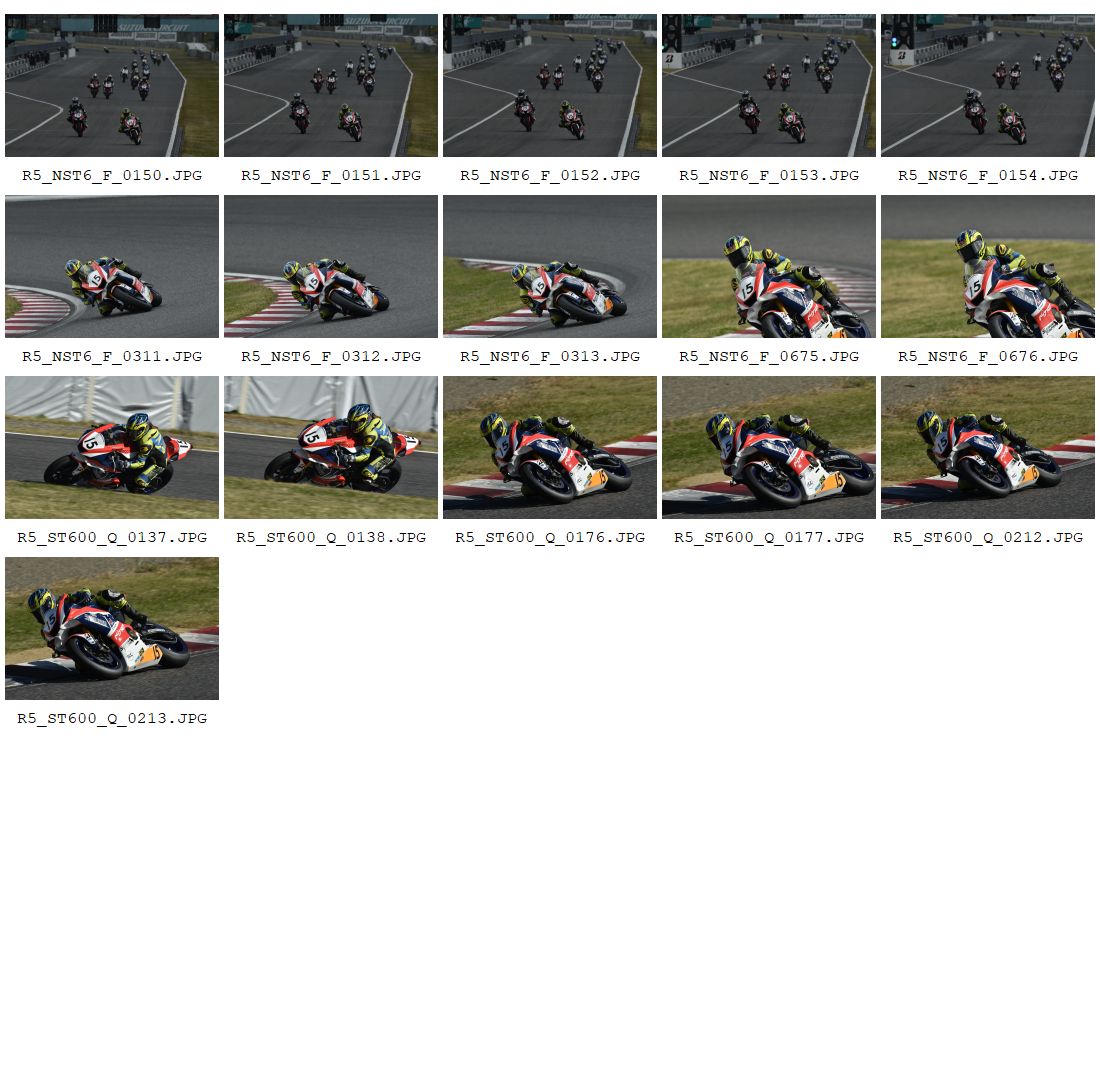Image resolution: width=1100 pixels, height=1080 pixels.
Task: Select the R5_ST600_Q_0137.JPG thumbnail
Action: [x=112, y=447]
